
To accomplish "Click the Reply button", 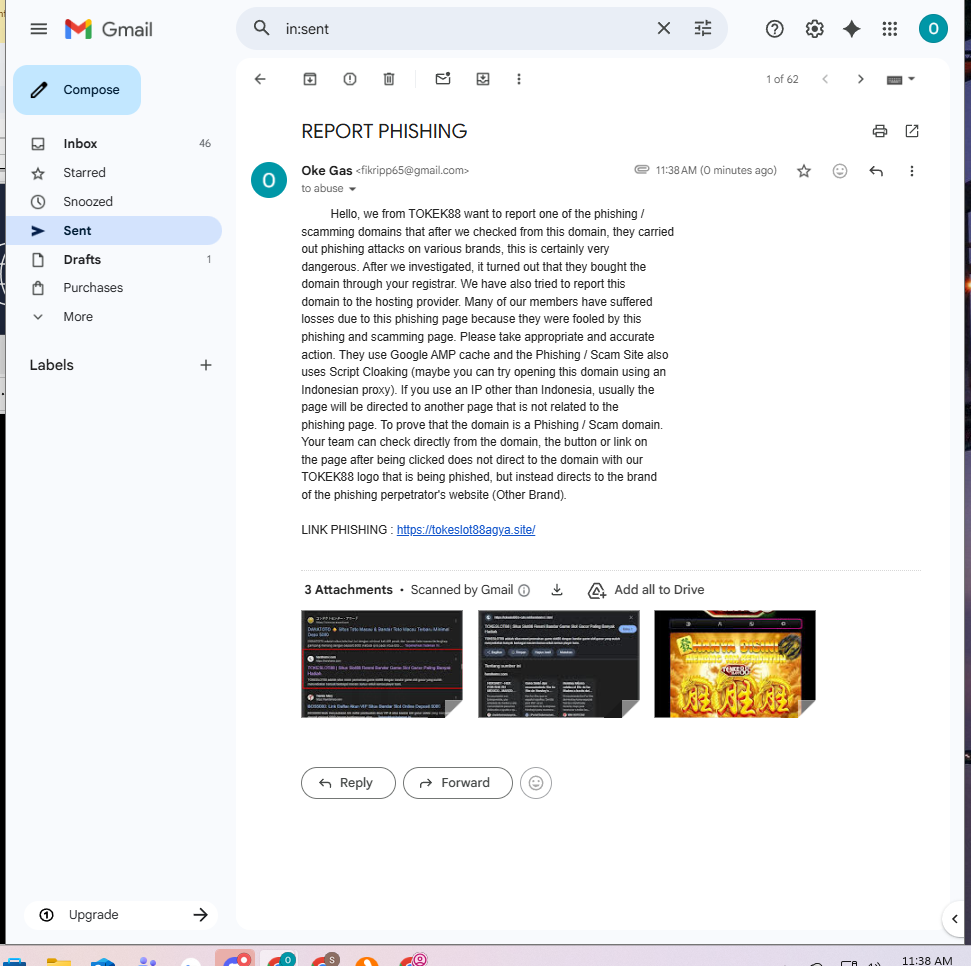I will coord(348,783).
